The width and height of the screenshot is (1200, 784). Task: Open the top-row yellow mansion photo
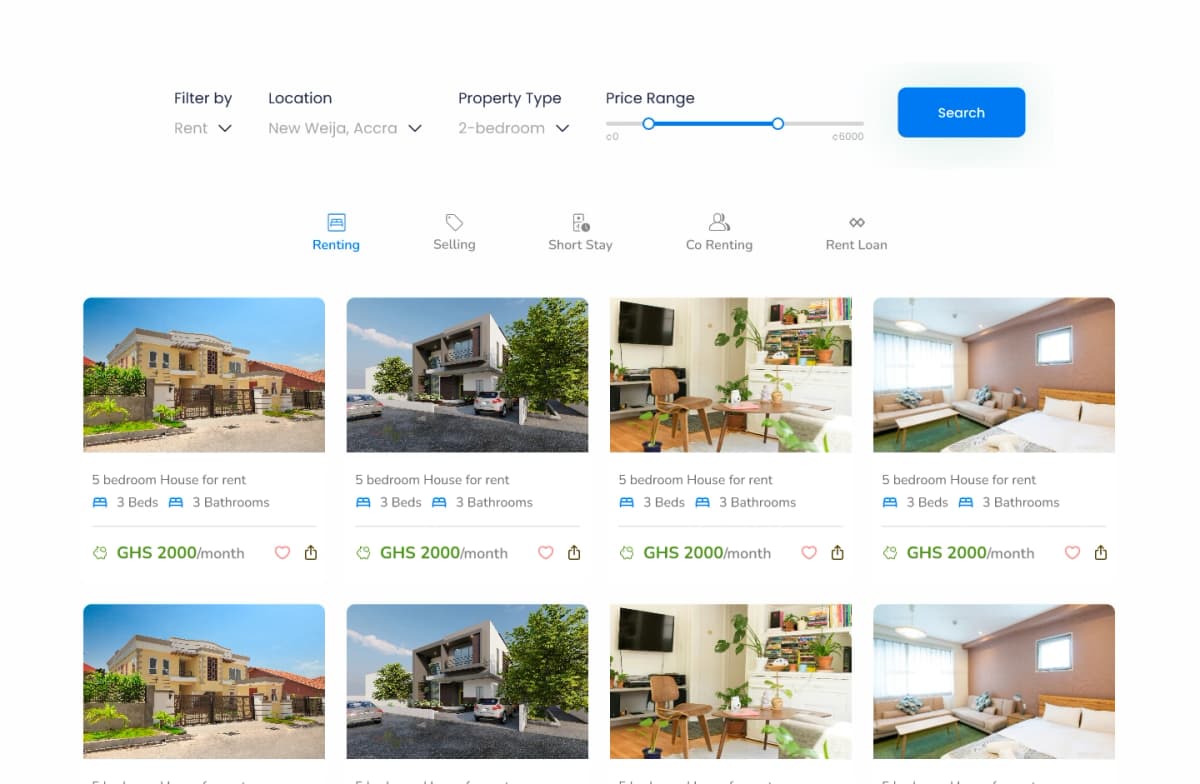coord(204,375)
